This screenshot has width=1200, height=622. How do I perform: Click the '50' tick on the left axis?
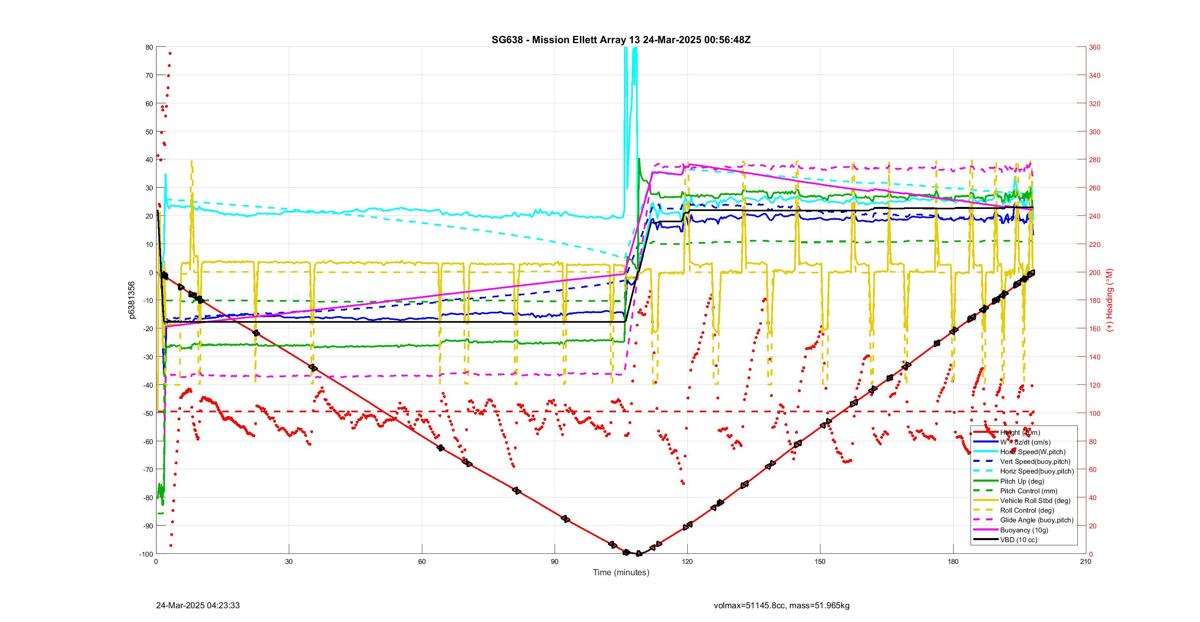(148, 132)
